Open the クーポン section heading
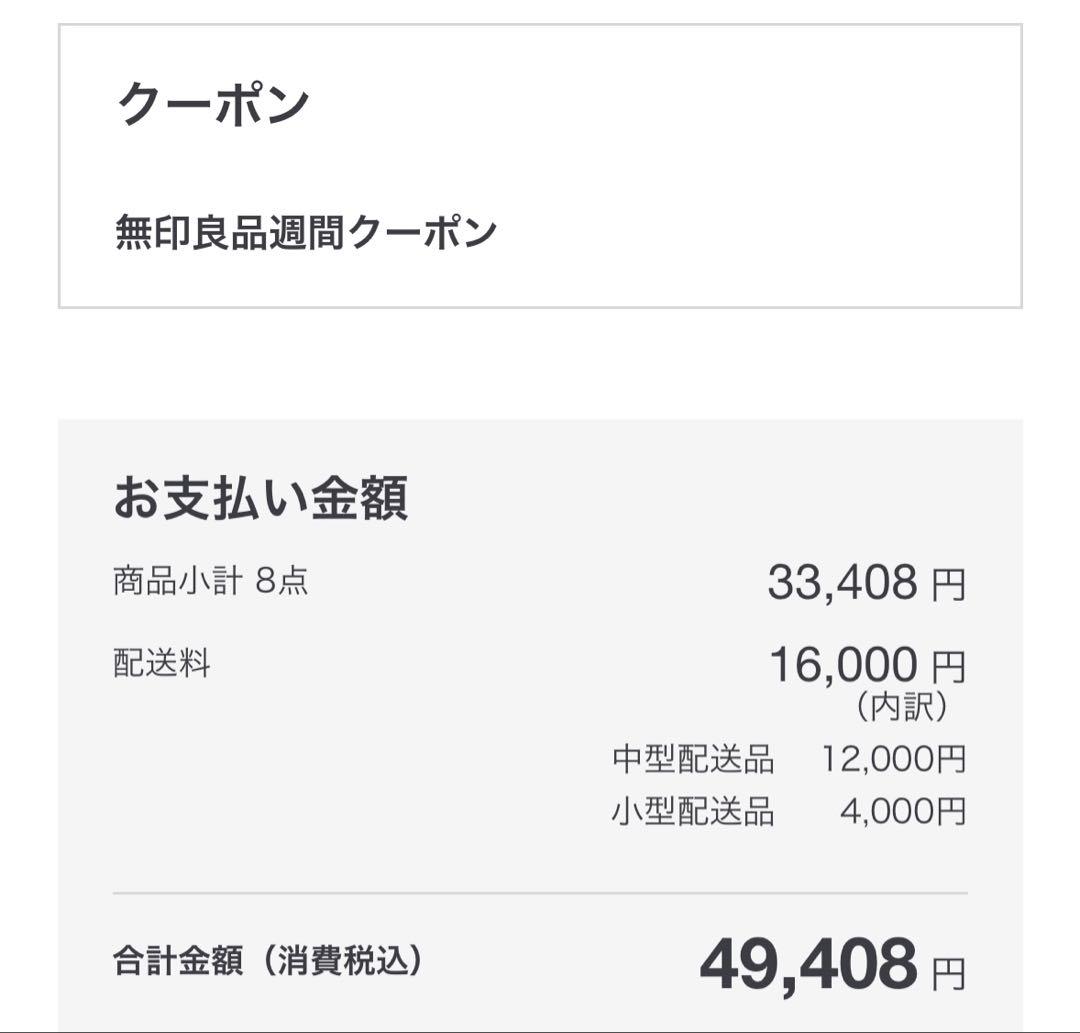Screen dimensions: 1080x1033 coord(210,100)
